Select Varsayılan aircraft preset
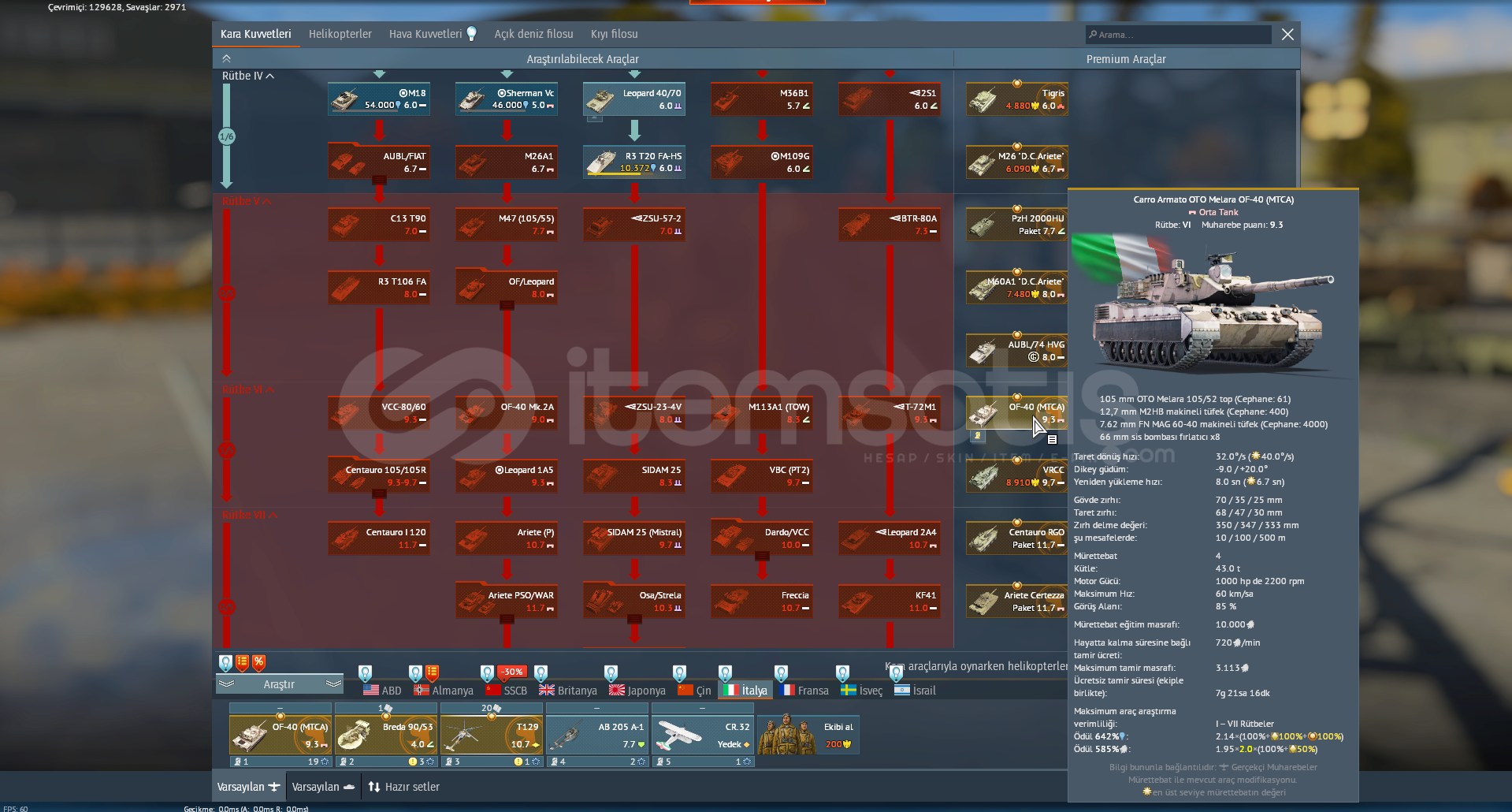This screenshot has width=1512, height=812. point(248,787)
